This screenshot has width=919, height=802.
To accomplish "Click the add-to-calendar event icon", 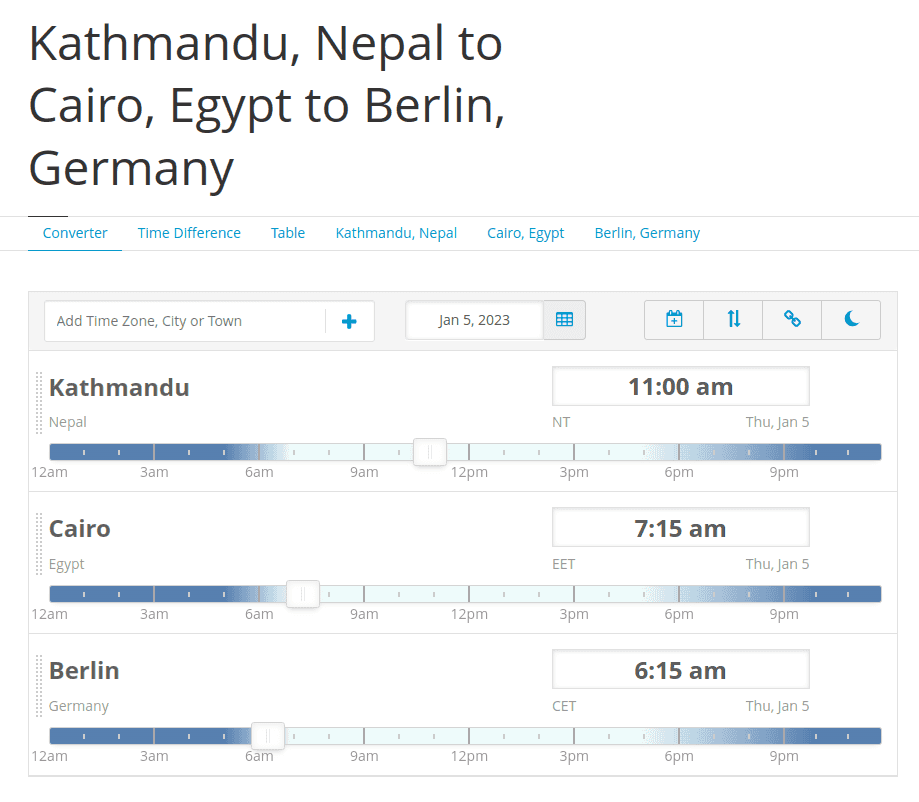I will [674, 320].
